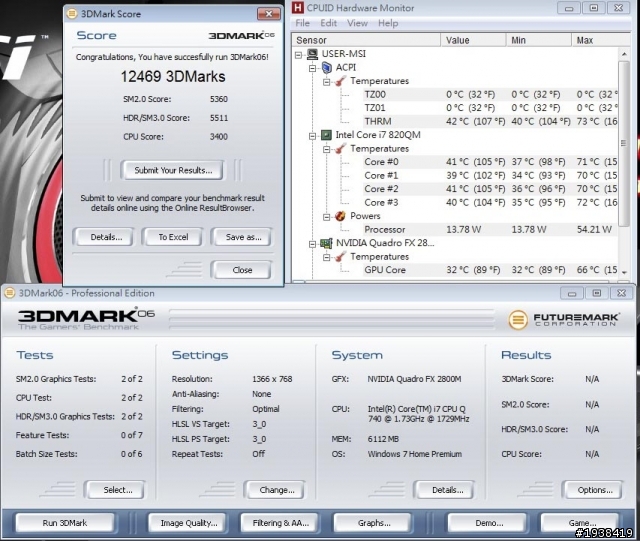Open Image Quality tool
Screen dimensions: 640x541
tap(187, 523)
